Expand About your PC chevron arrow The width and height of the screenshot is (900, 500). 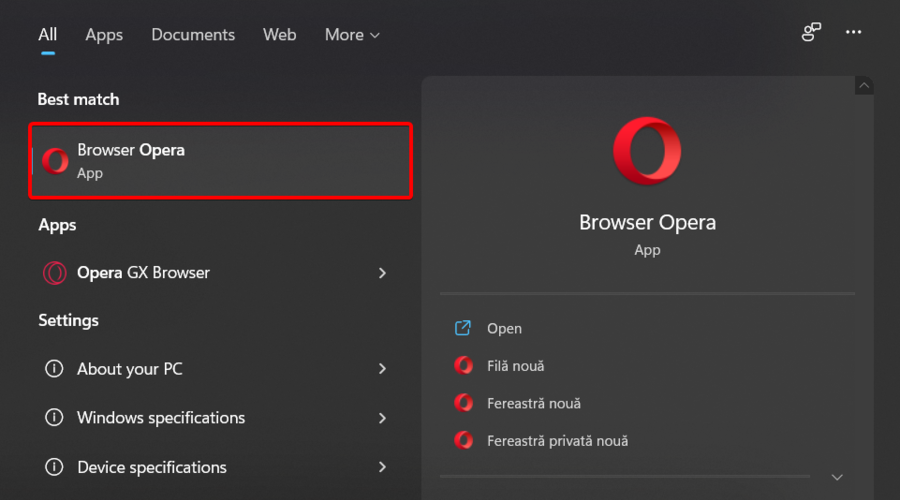click(382, 369)
